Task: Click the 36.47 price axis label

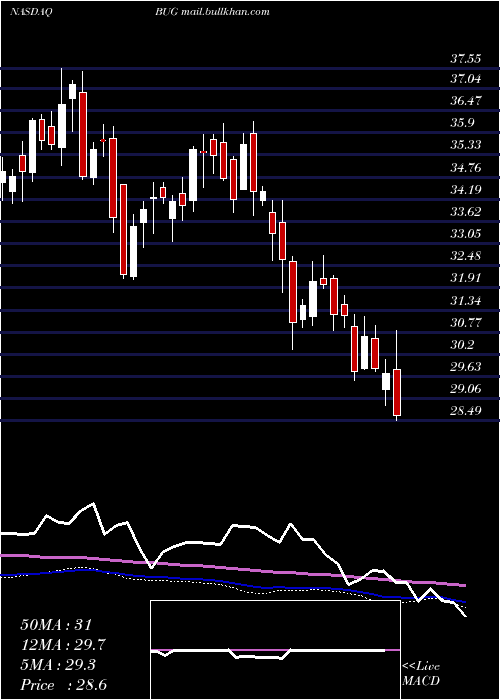Action: (x=465, y=101)
